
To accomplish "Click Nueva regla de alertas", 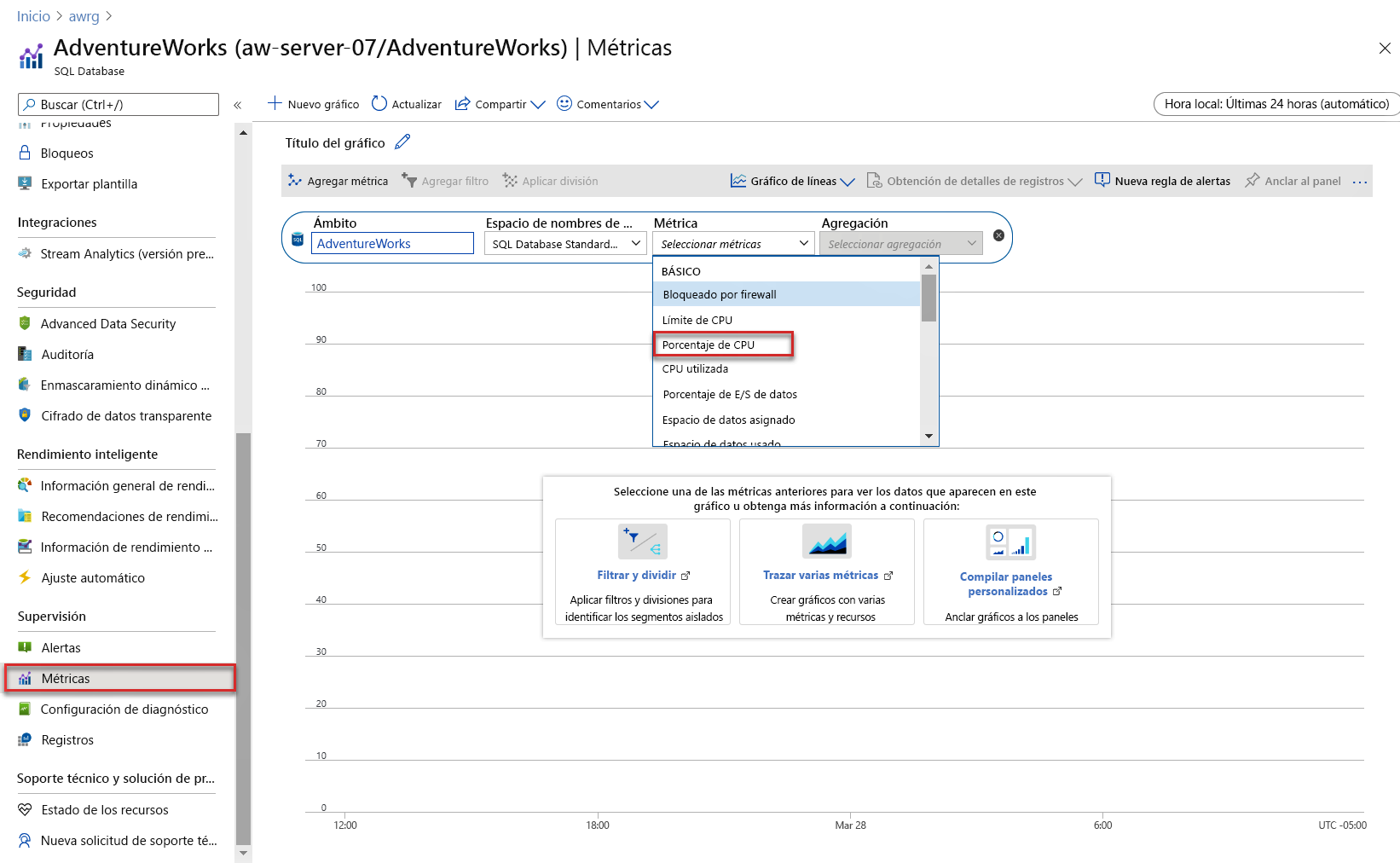I will coord(1162,181).
